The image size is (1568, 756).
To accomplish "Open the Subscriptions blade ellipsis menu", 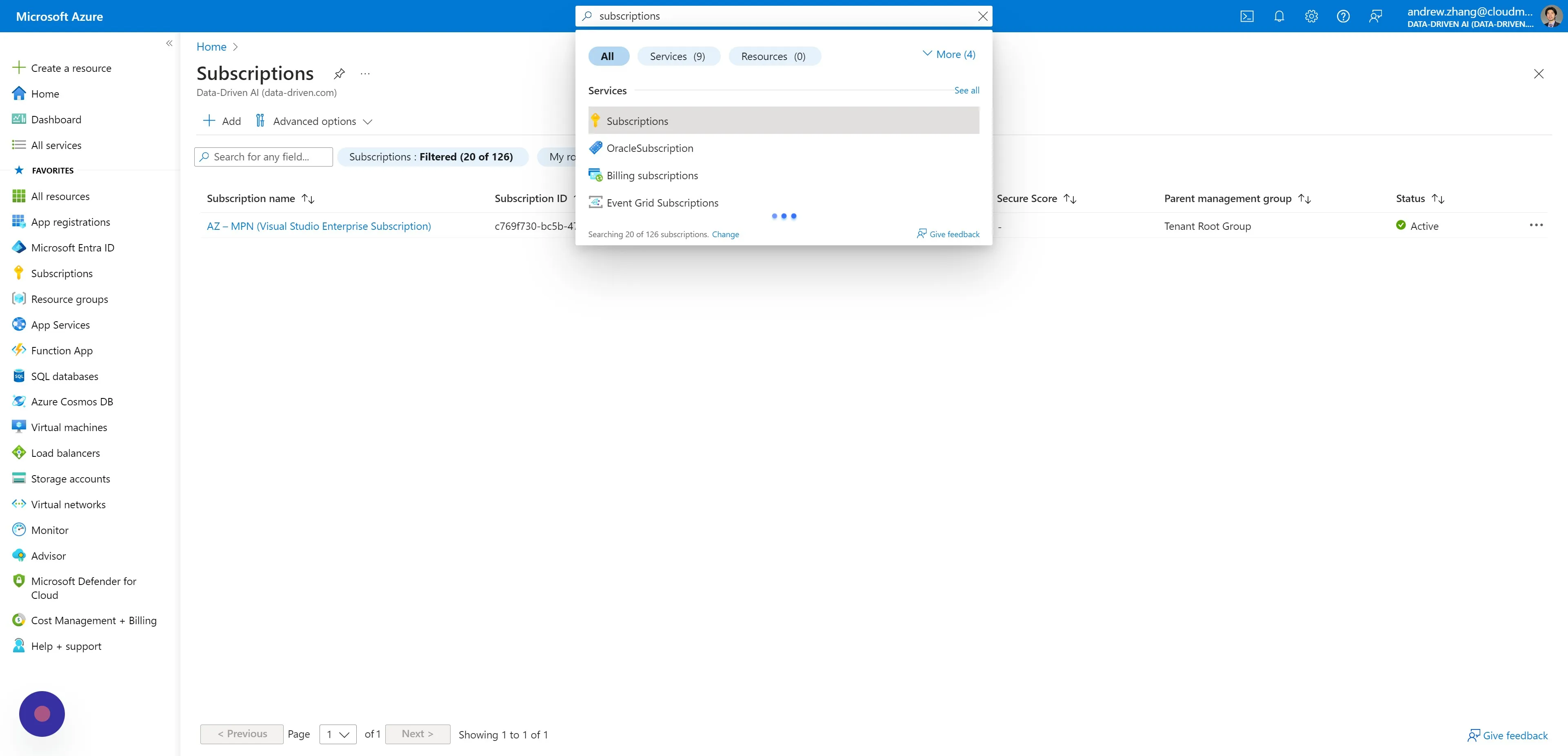I will tap(364, 73).
